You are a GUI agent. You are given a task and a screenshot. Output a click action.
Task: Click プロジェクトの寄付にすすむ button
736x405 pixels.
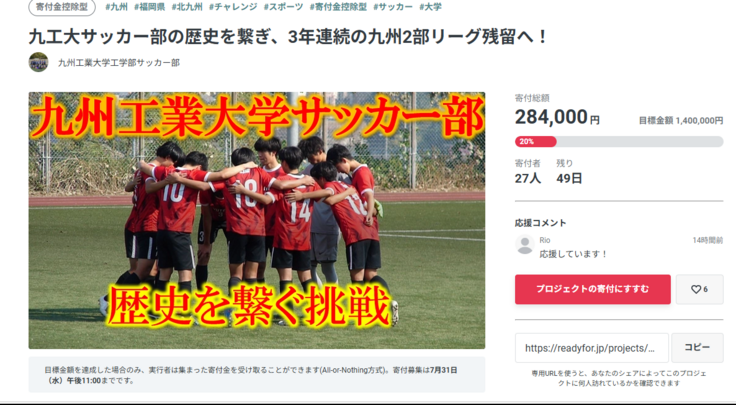click(x=592, y=290)
